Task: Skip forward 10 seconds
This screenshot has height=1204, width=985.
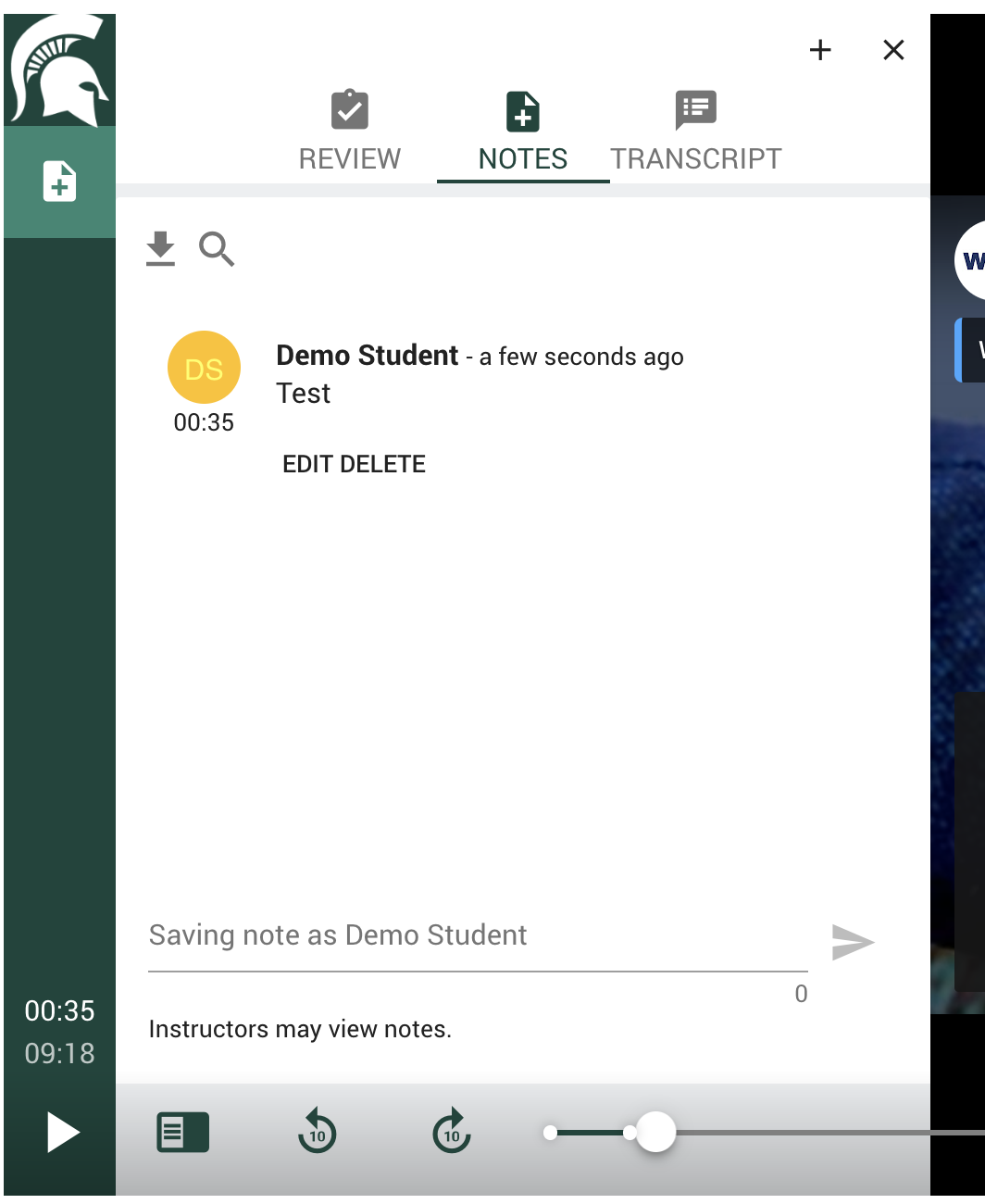Action: tap(452, 1132)
